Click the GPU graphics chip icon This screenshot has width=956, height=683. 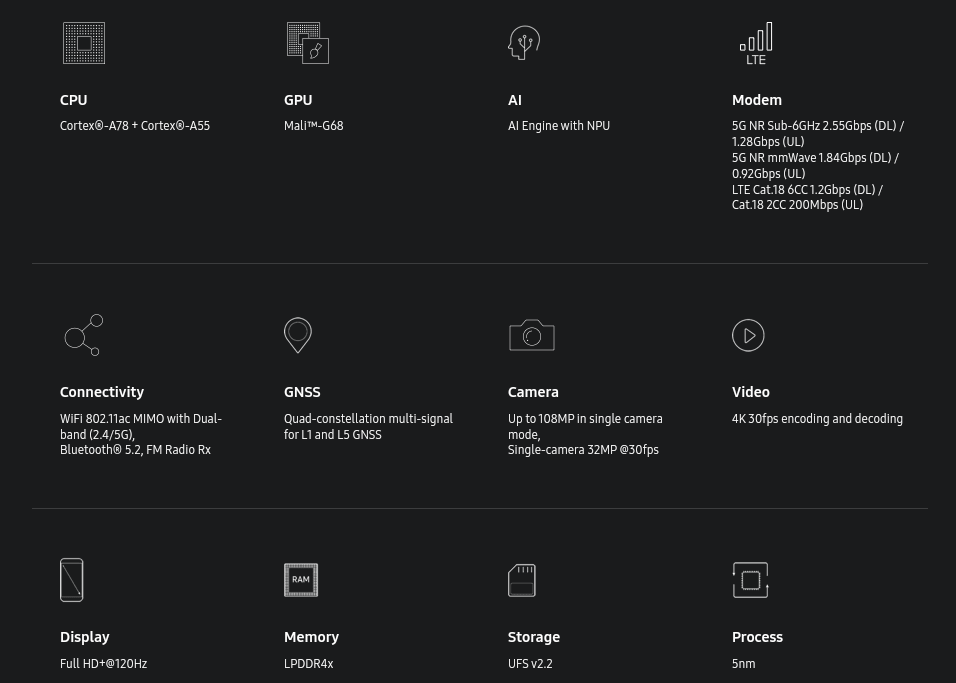point(307,43)
